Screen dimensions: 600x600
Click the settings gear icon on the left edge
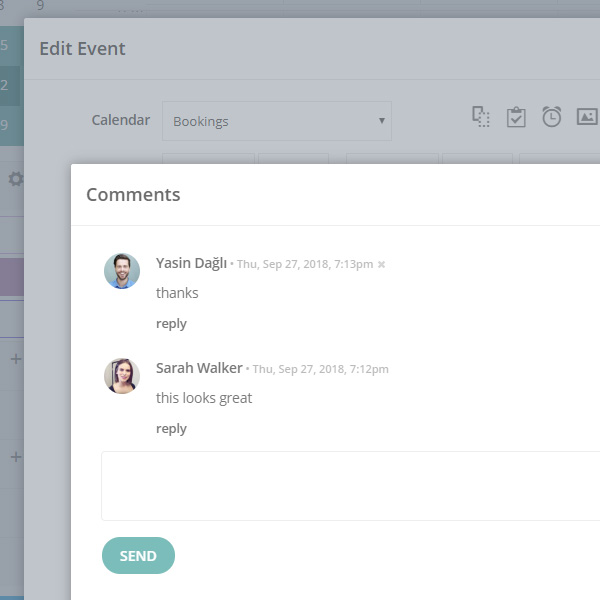pyautogui.click(x=16, y=179)
